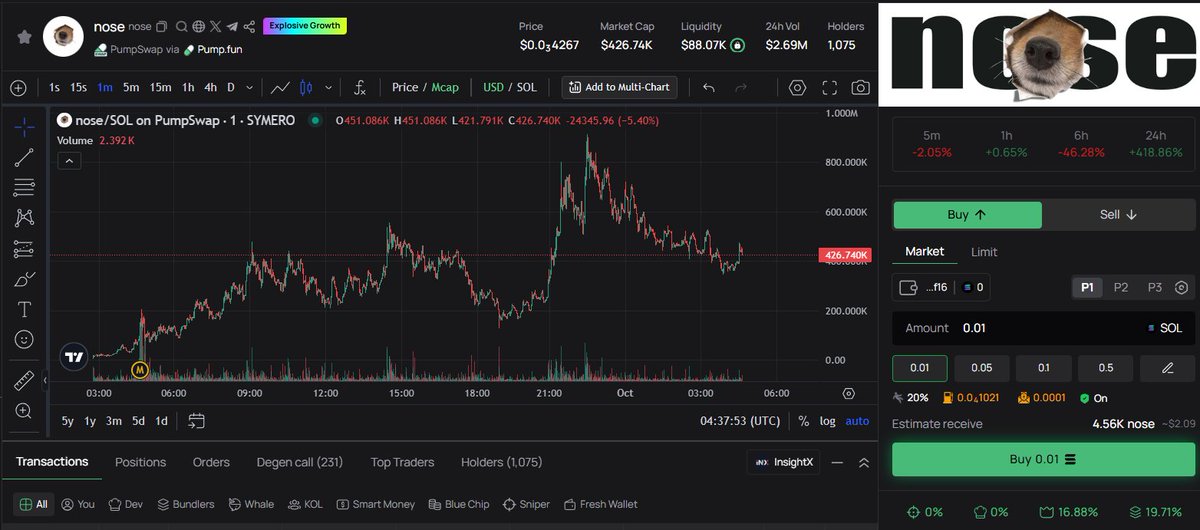Click the plus compare symbol icon
Image resolution: width=1200 pixels, height=530 pixels.
pos(18,88)
